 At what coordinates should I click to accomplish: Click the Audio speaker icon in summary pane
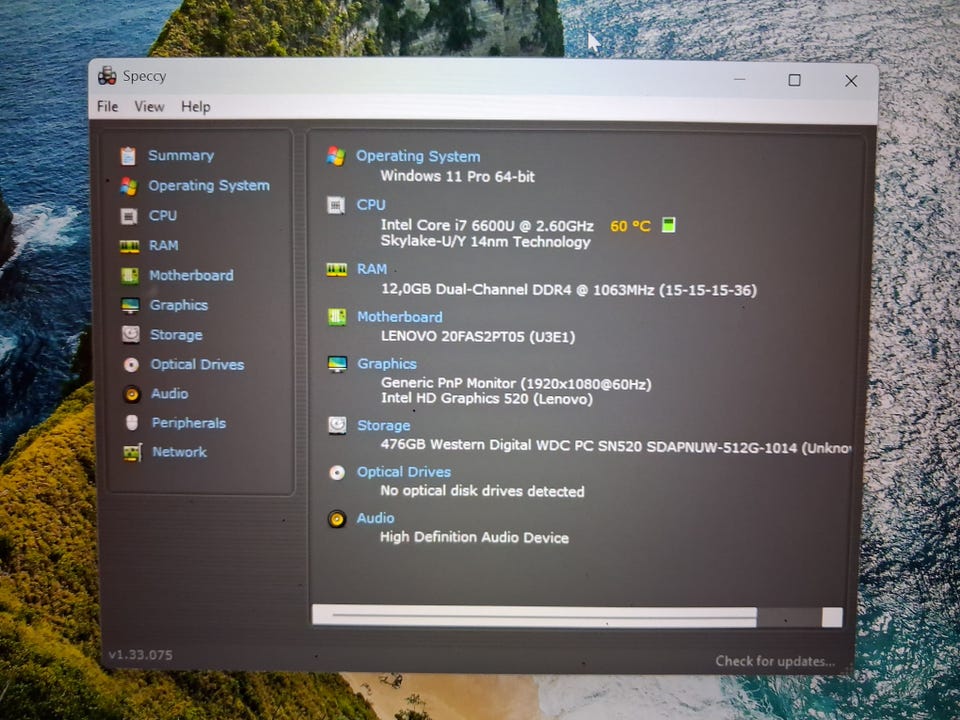pyautogui.click(x=337, y=519)
